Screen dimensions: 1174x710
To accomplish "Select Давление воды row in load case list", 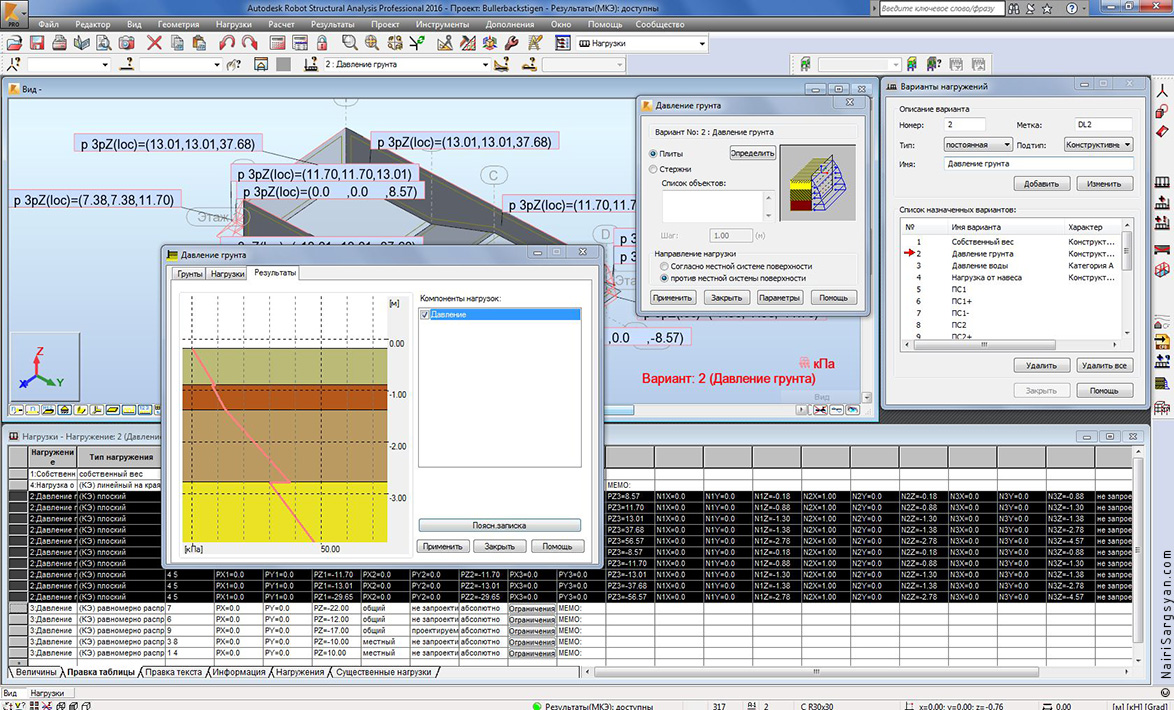I will (x=1011, y=266).
